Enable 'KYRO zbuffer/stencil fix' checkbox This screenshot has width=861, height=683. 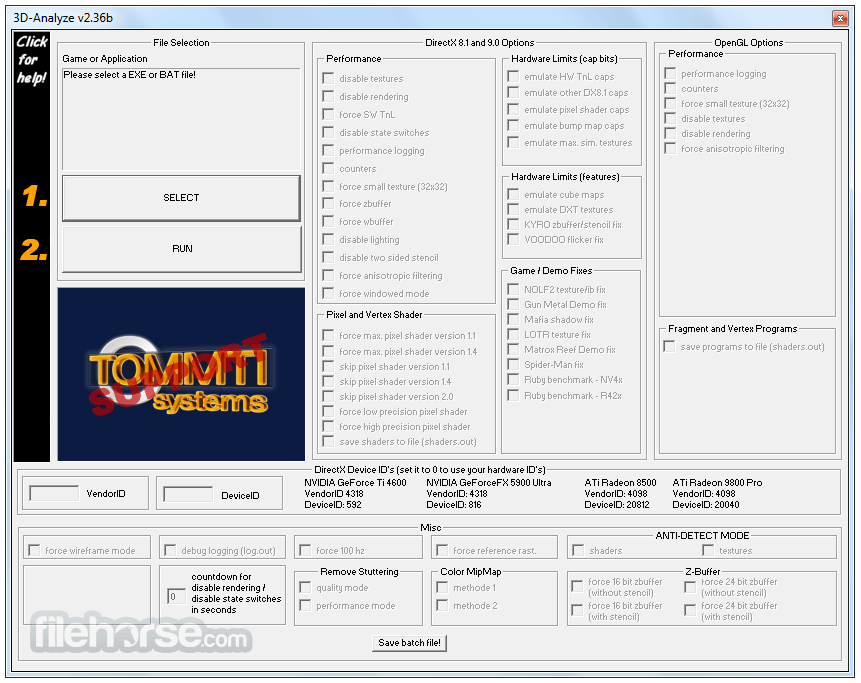coord(513,224)
